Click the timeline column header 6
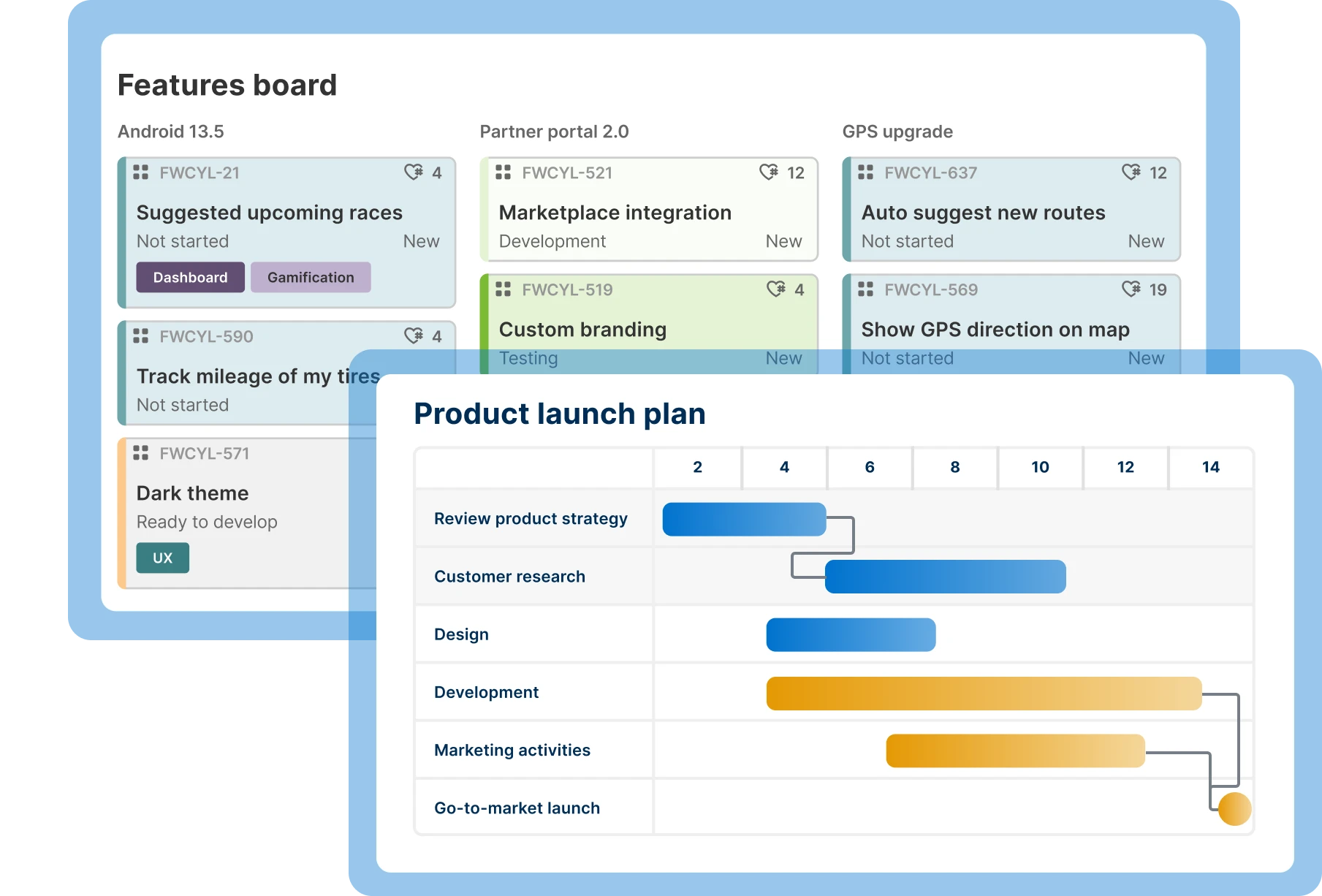1322x896 pixels. tap(870, 467)
